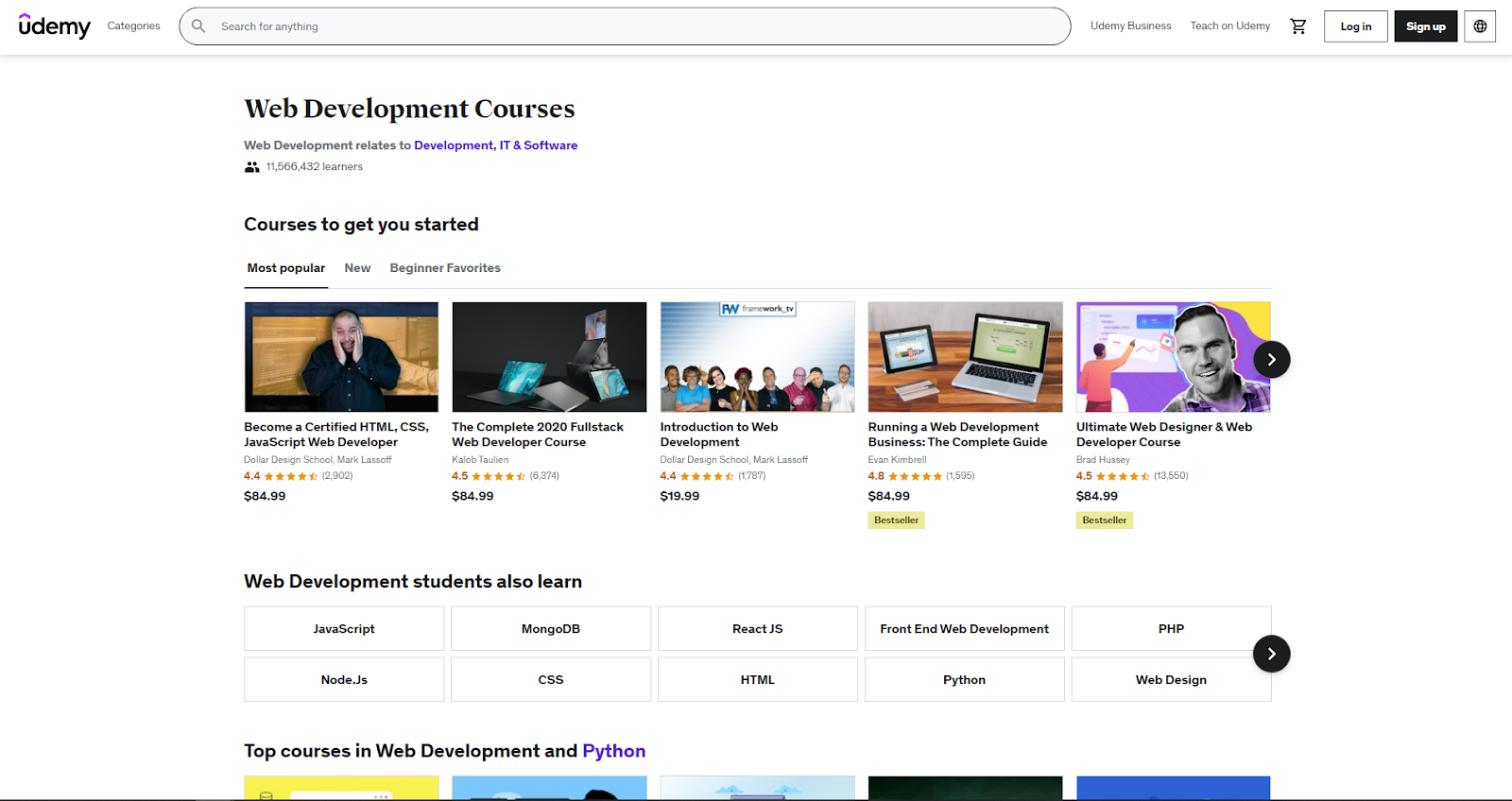Image resolution: width=1512 pixels, height=801 pixels.
Task: Follow the IT & Software link
Action: (x=539, y=145)
